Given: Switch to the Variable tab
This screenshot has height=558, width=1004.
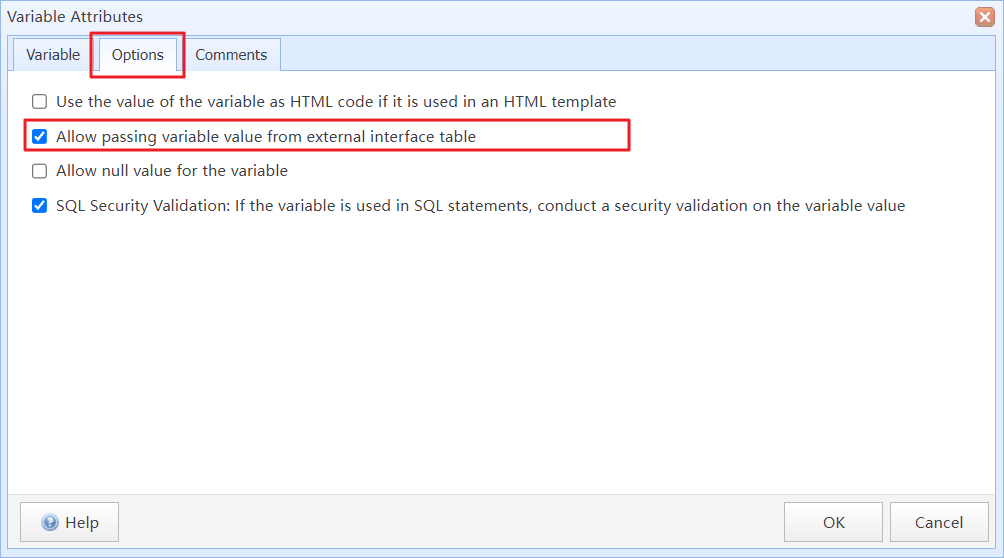Looking at the screenshot, I should (x=53, y=55).
